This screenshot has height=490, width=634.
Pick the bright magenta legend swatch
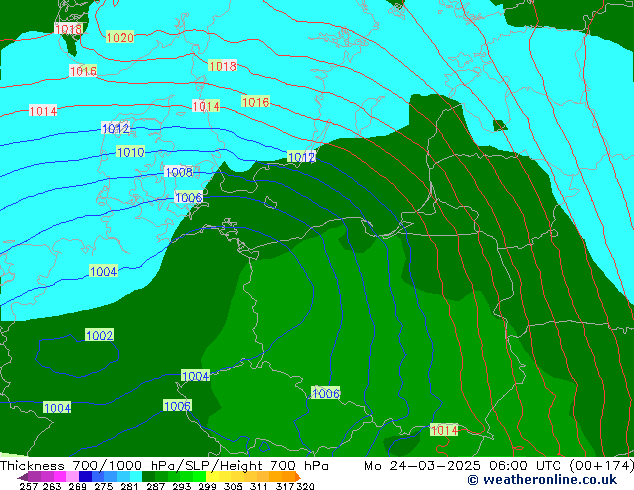(60, 476)
